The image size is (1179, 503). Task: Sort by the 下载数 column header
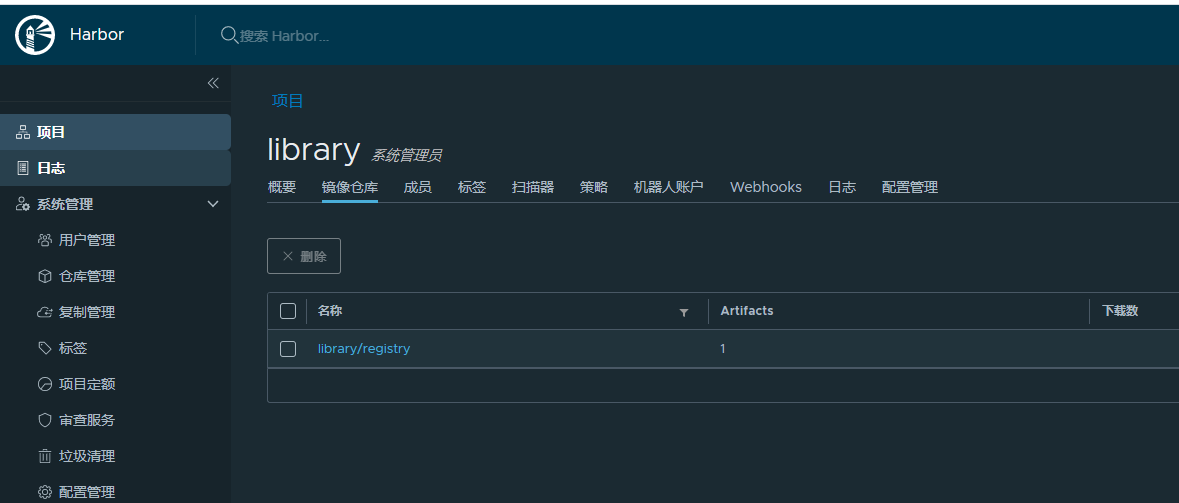[x=1120, y=311]
